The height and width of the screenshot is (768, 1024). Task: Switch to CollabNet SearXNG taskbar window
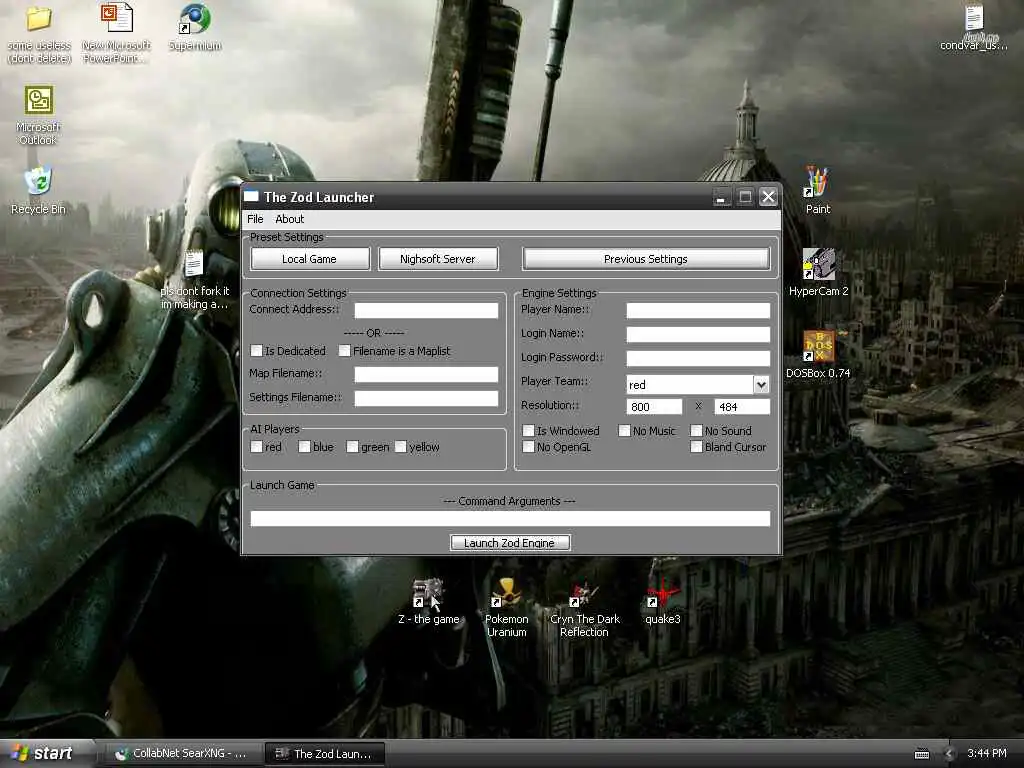pyautogui.click(x=182, y=754)
